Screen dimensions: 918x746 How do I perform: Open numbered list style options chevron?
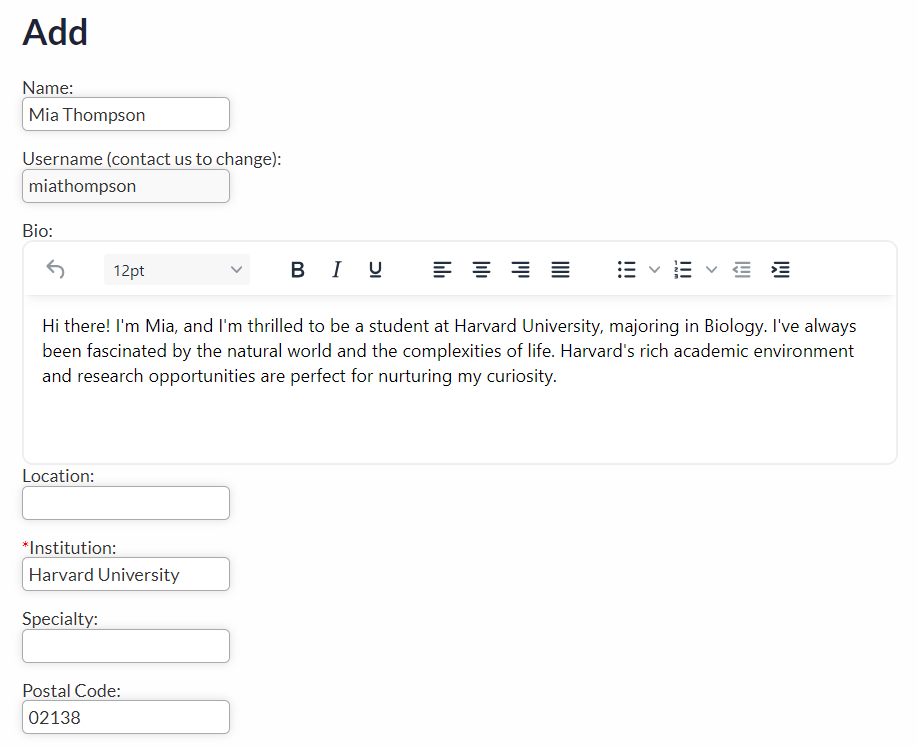pyautogui.click(x=711, y=269)
